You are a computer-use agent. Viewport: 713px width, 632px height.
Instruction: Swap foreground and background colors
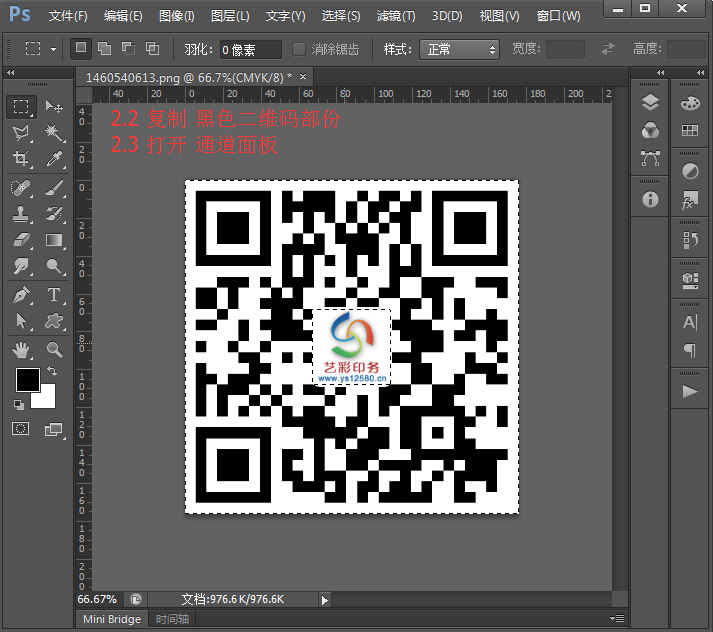(51, 372)
